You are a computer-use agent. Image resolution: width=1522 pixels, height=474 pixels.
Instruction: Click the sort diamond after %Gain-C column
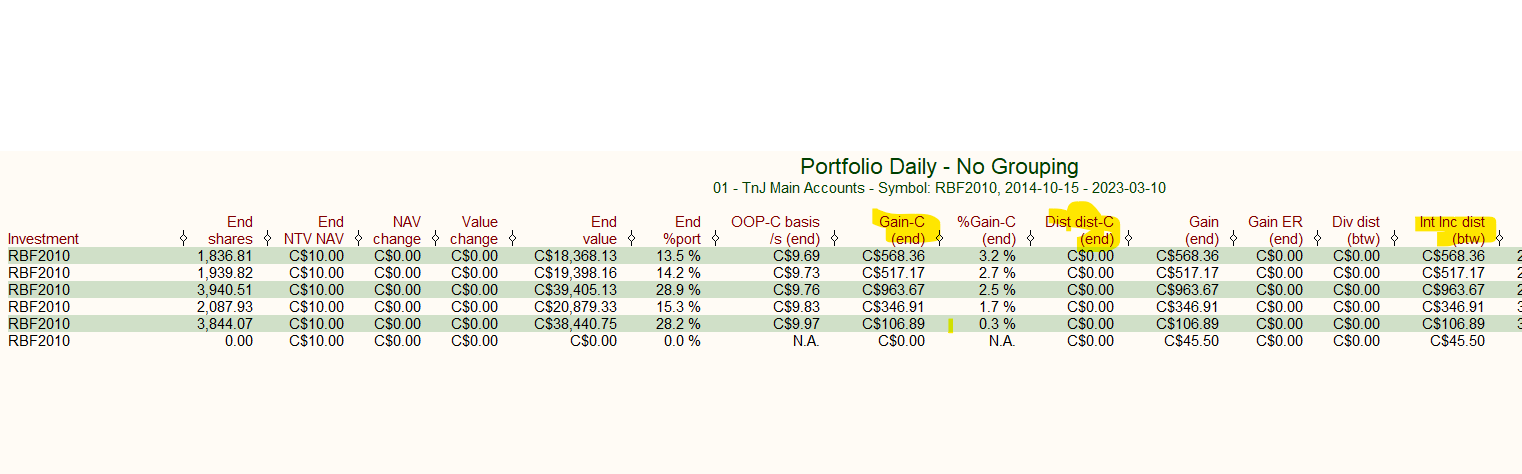(1030, 239)
